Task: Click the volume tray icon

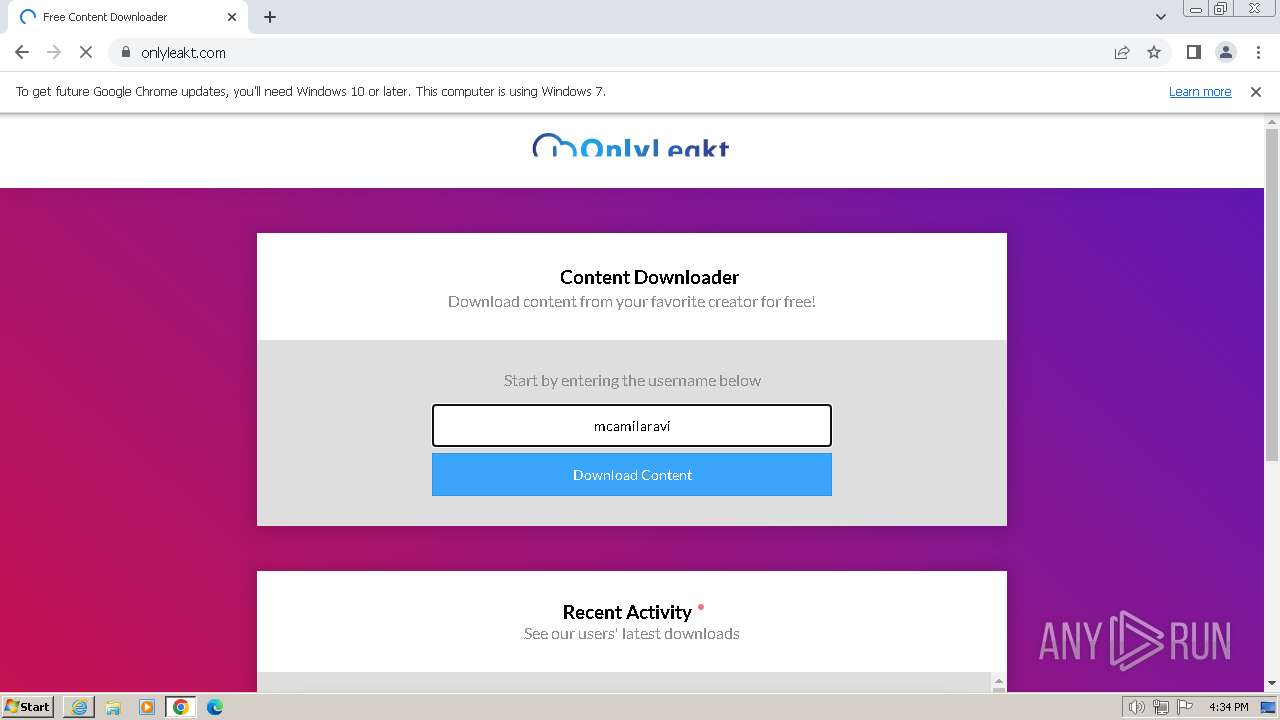Action: pos(1137,707)
